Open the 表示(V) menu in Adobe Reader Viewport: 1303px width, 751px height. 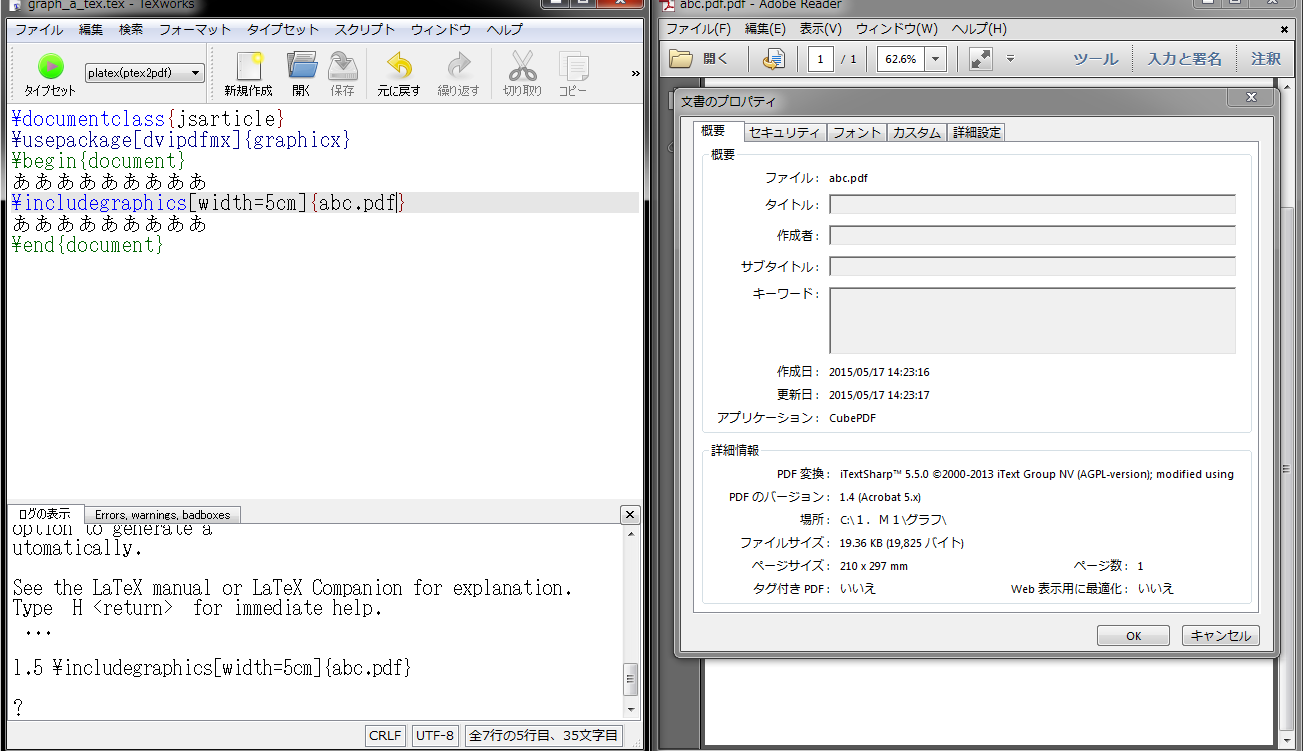point(820,28)
